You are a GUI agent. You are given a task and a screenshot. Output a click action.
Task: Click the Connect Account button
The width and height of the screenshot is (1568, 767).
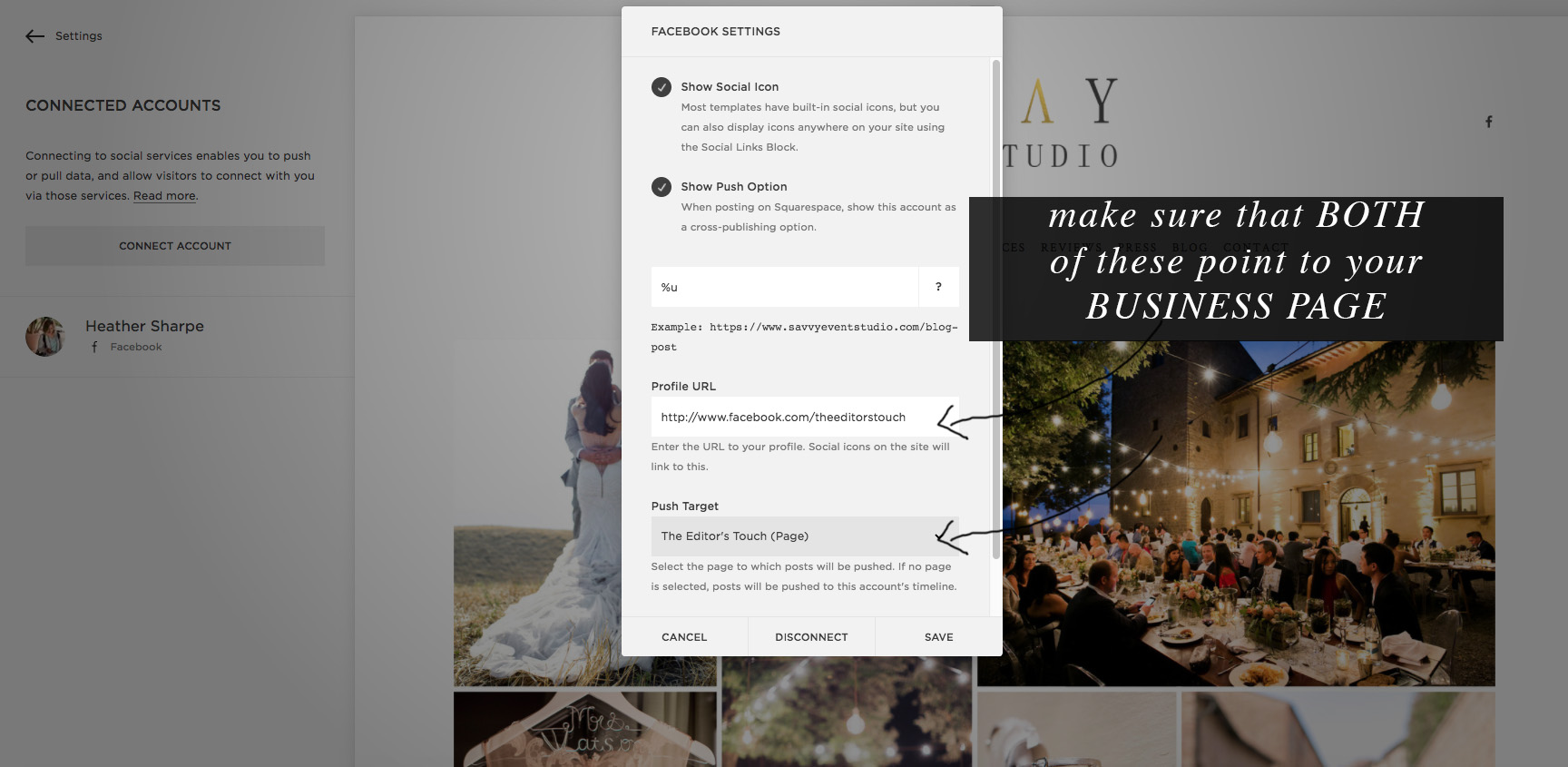[x=175, y=246]
